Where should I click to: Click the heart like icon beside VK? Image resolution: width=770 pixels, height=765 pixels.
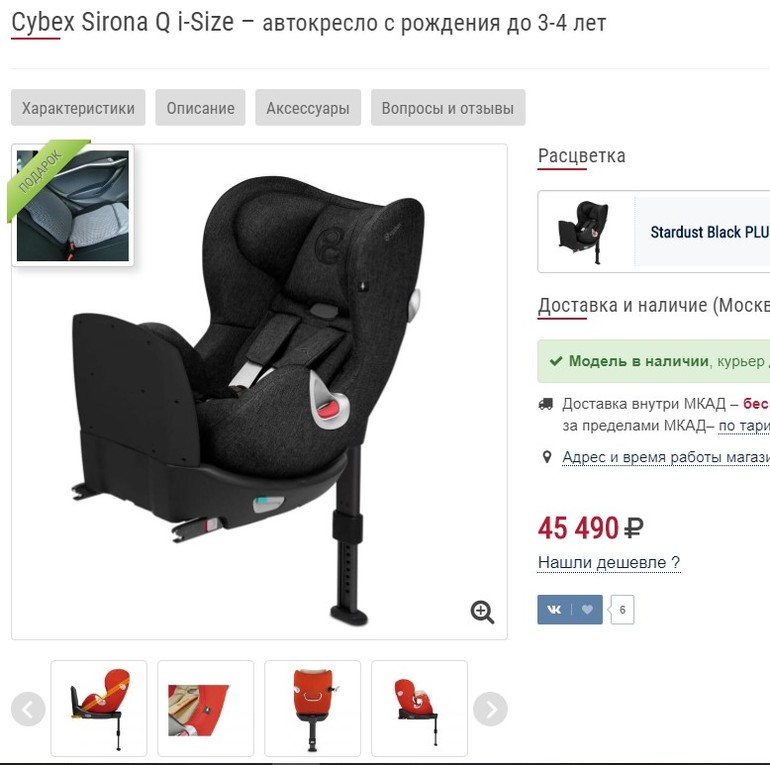tap(587, 610)
